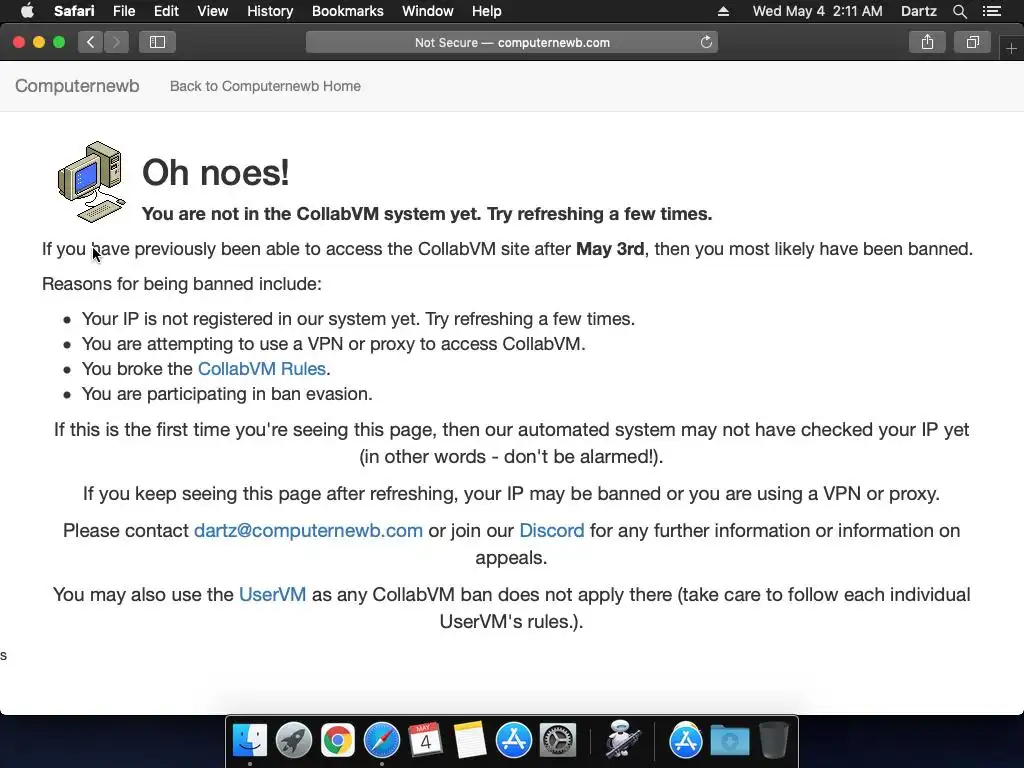Open a new tab with plus button
This screenshot has height=768, width=1024.
[x=1012, y=48]
